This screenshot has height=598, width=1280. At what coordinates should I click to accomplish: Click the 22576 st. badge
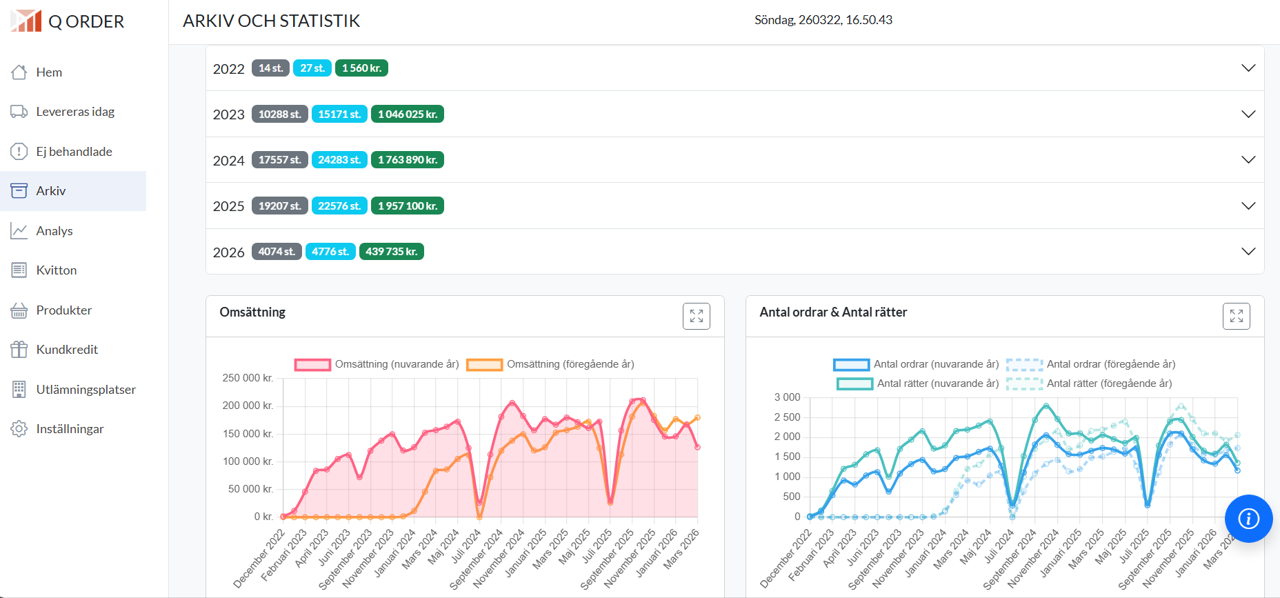pos(340,206)
